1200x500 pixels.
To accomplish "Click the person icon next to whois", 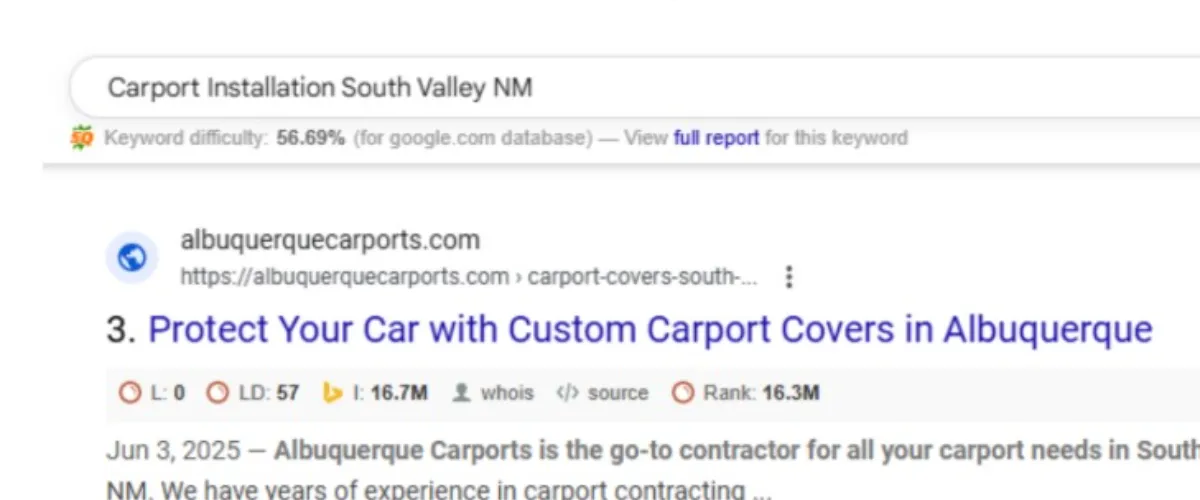I will click(461, 393).
